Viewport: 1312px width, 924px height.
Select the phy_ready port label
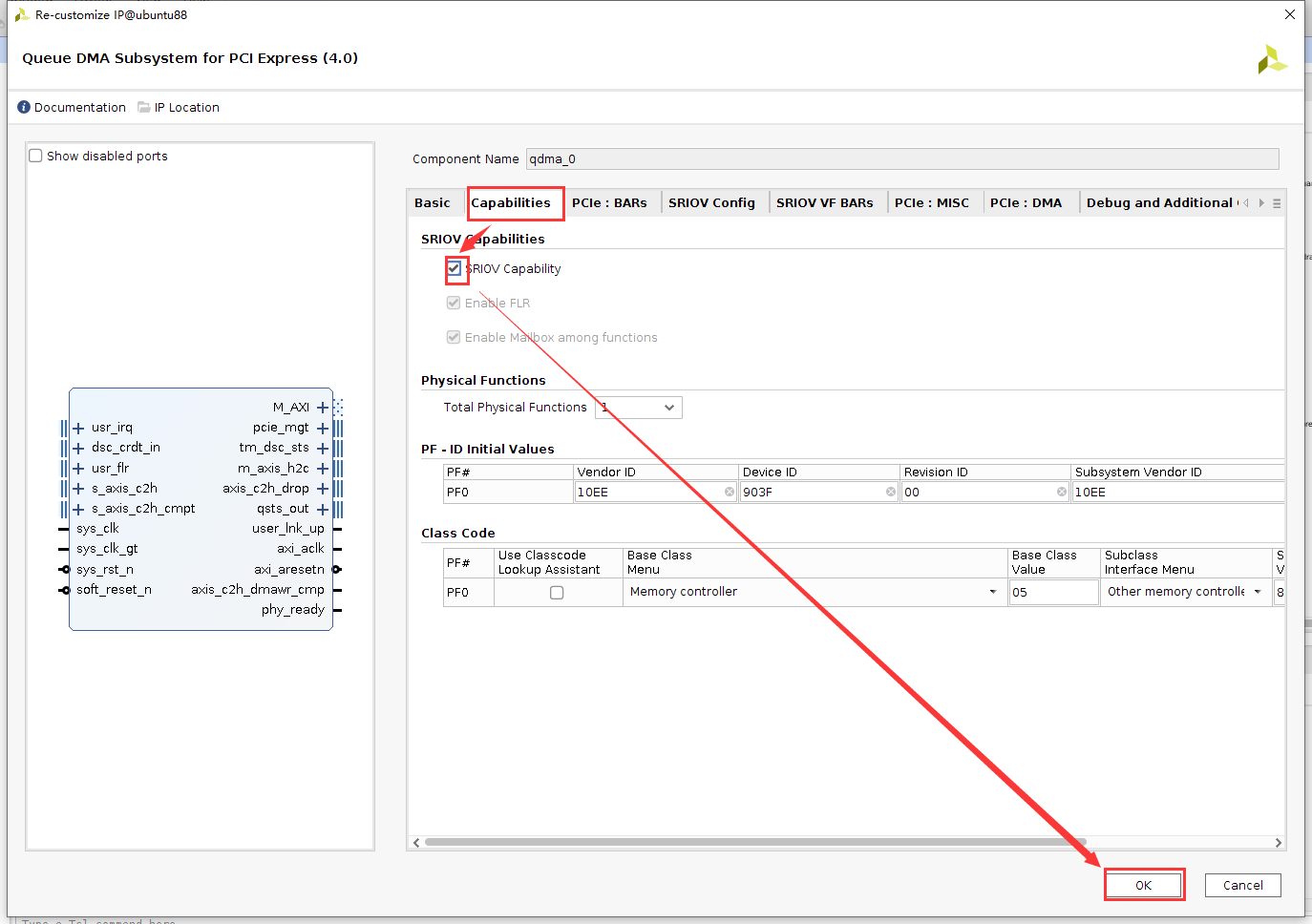point(293,609)
